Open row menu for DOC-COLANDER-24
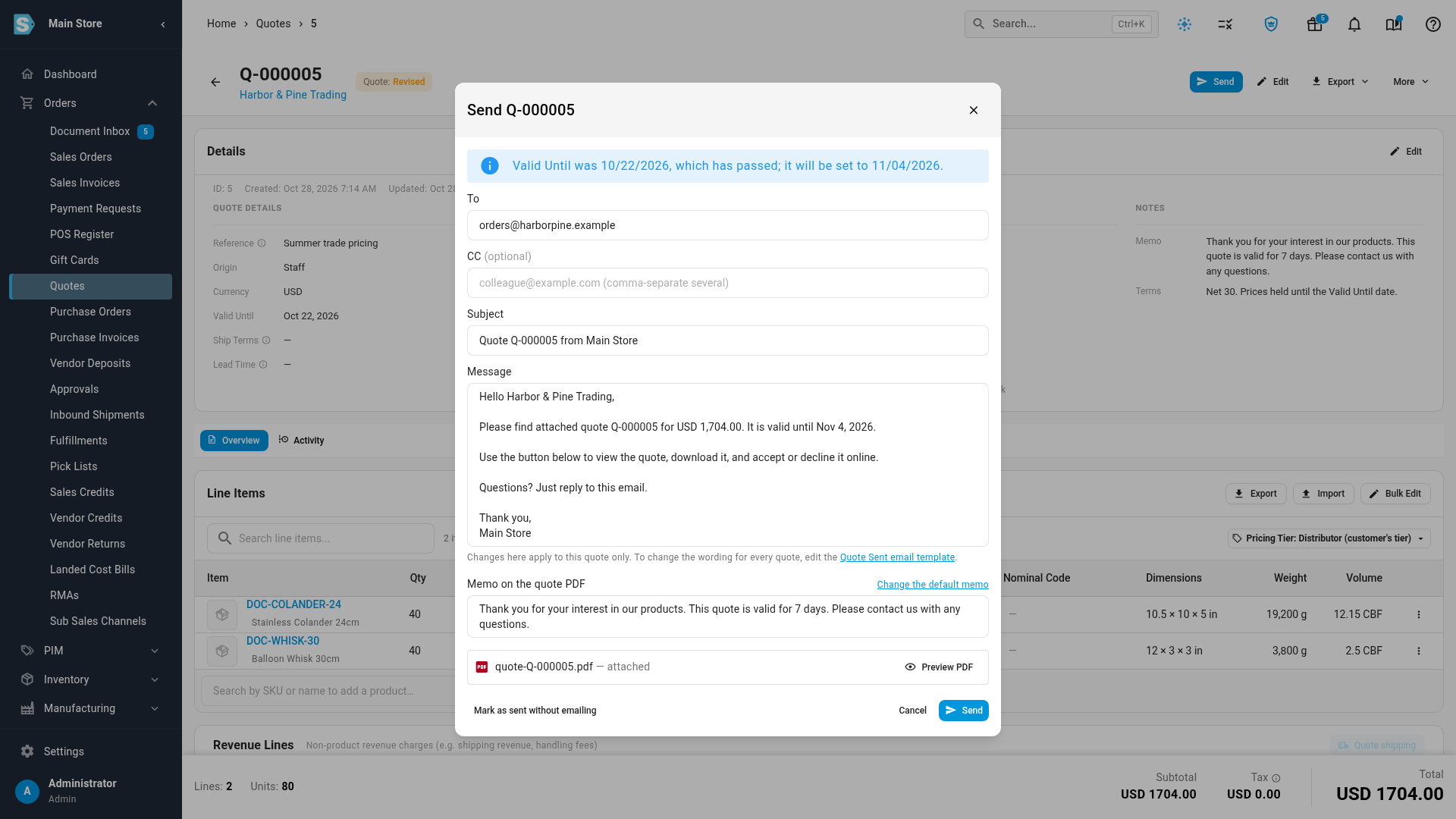The width and height of the screenshot is (1456, 819). pos(1419,615)
